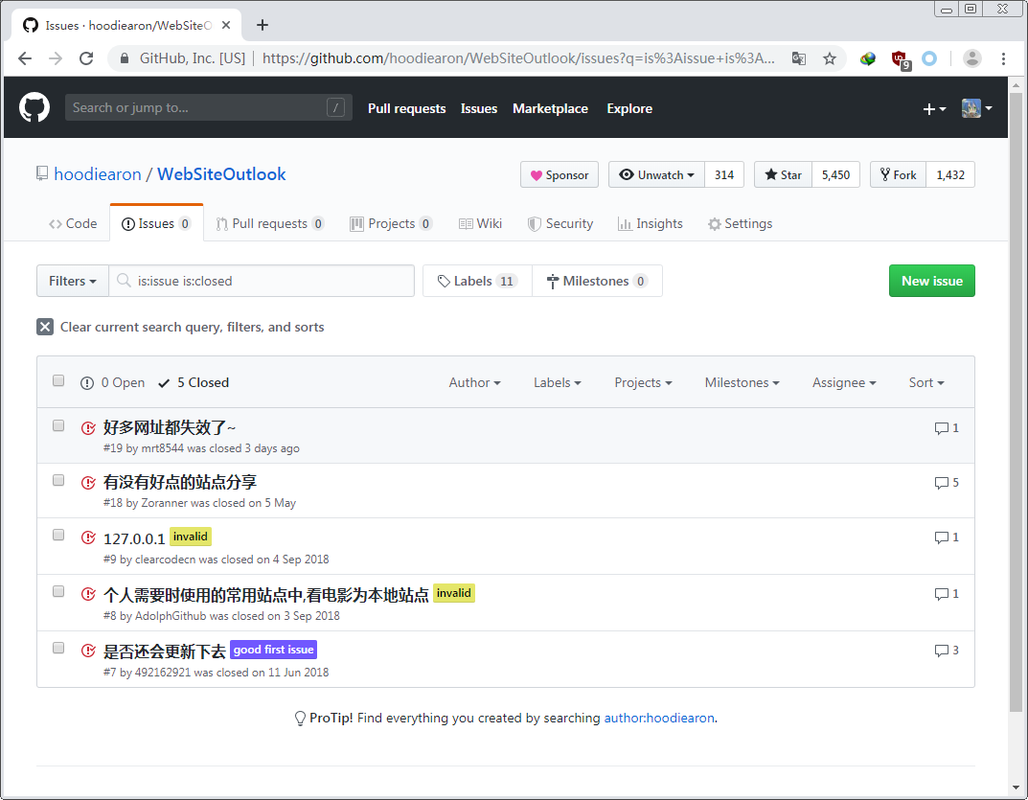Expand the plus create-new dropdown
Image resolution: width=1028 pixels, height=800 pixels.
click(934, 109)
